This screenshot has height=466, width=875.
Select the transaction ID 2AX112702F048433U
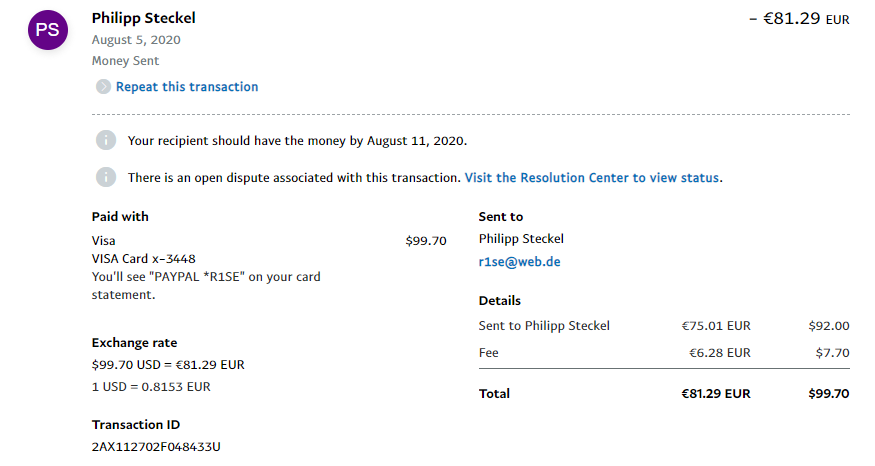pyautogui.click(x=156, y=446)
